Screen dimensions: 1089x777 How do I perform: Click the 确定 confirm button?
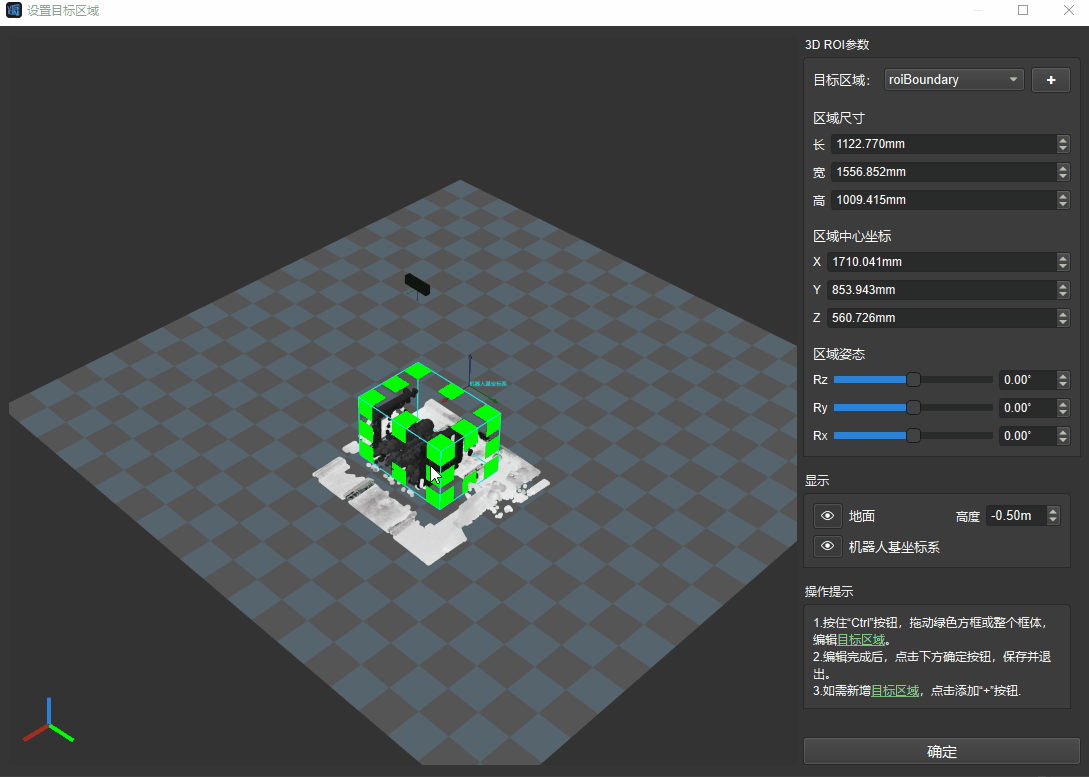pyautogui.click(x=941, y=752)
